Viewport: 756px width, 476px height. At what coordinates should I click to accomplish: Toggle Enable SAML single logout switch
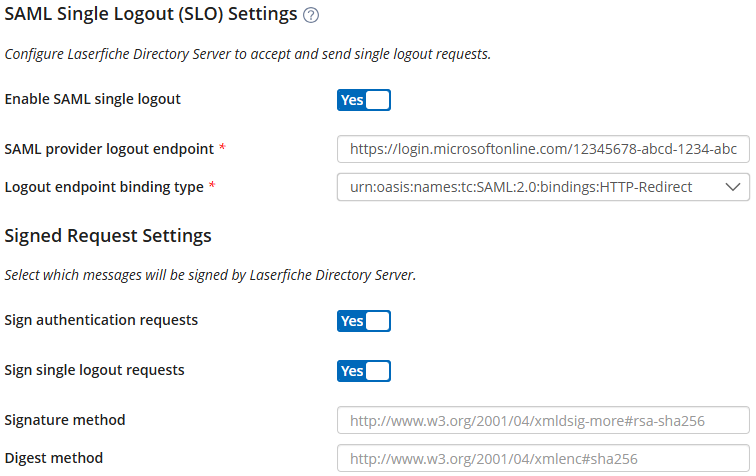click(364, 100)
